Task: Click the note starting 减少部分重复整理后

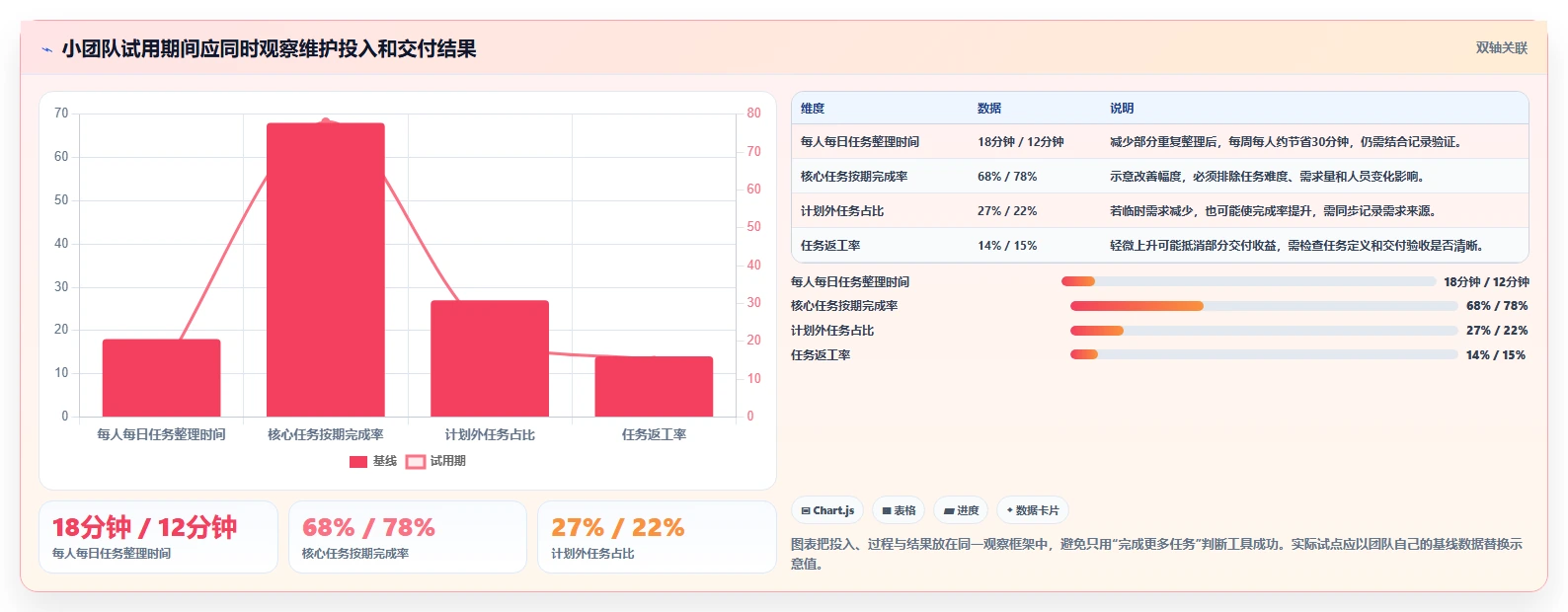Action: tap(1286, 142)
